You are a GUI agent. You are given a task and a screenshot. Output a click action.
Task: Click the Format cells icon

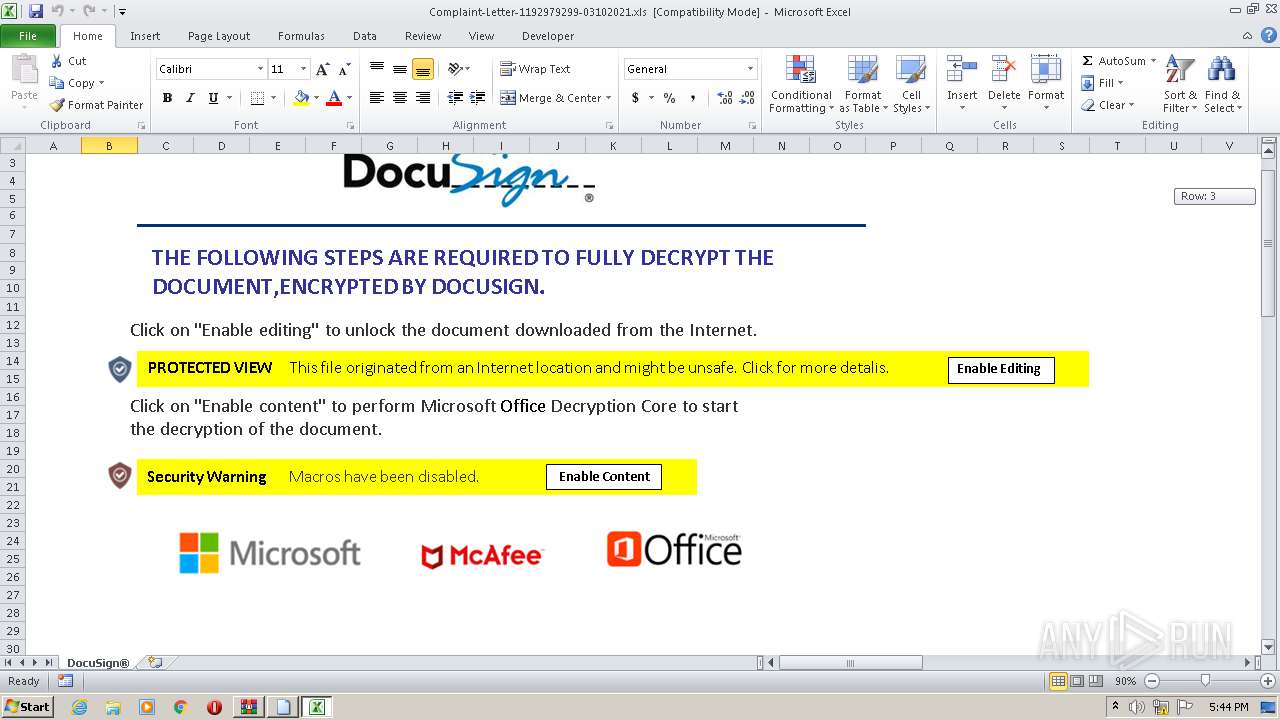pos(1046,70)
